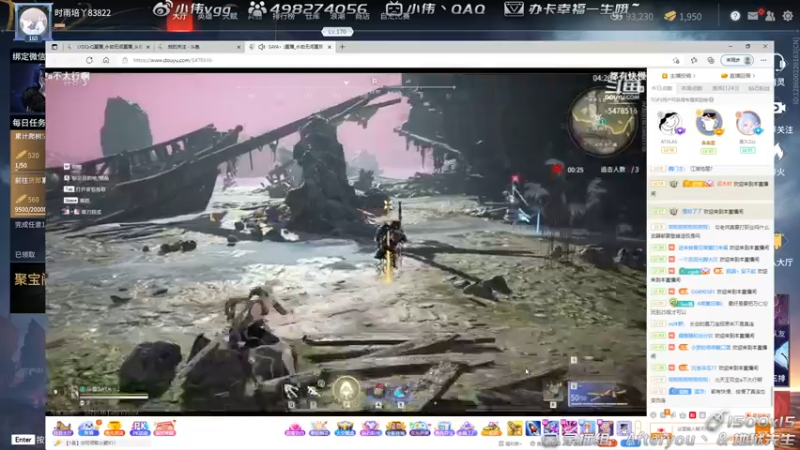Image resolution: width=800 pixels, height=450 pixels.
Task: Switch to the second browser tab
Action: (198, 47)
